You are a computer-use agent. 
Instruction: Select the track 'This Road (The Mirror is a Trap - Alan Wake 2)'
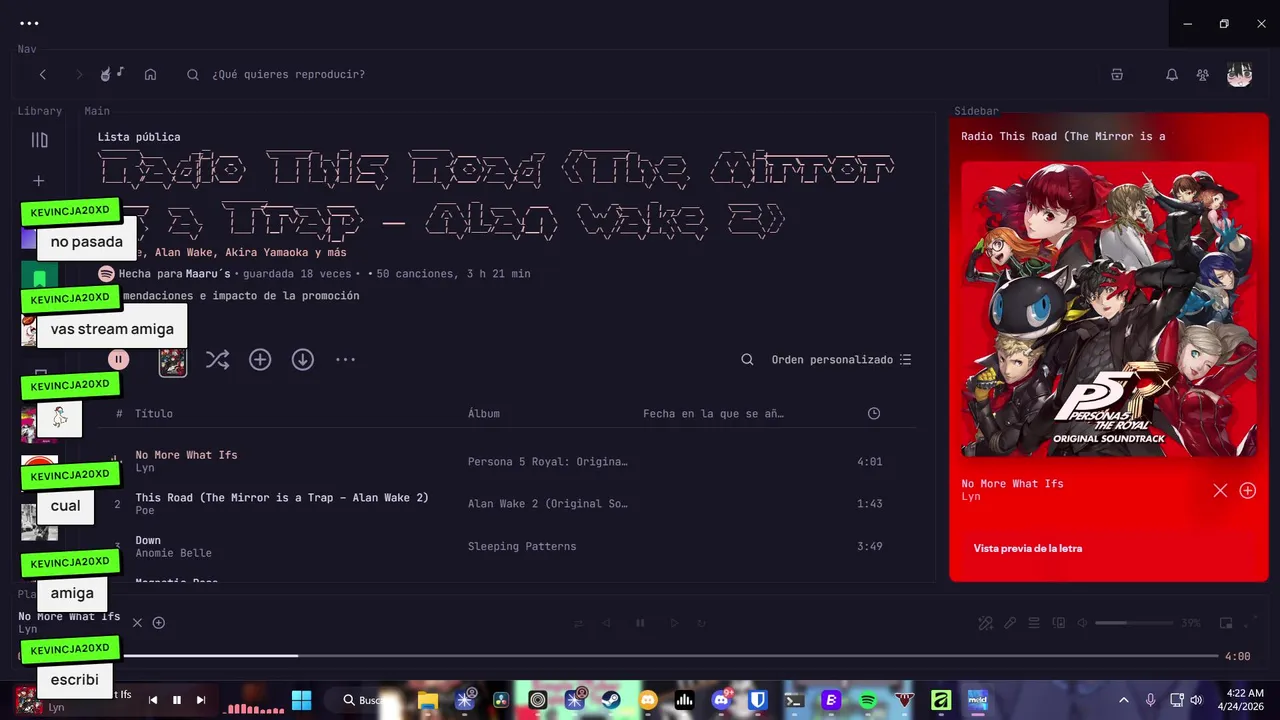(x=282, y=498)
